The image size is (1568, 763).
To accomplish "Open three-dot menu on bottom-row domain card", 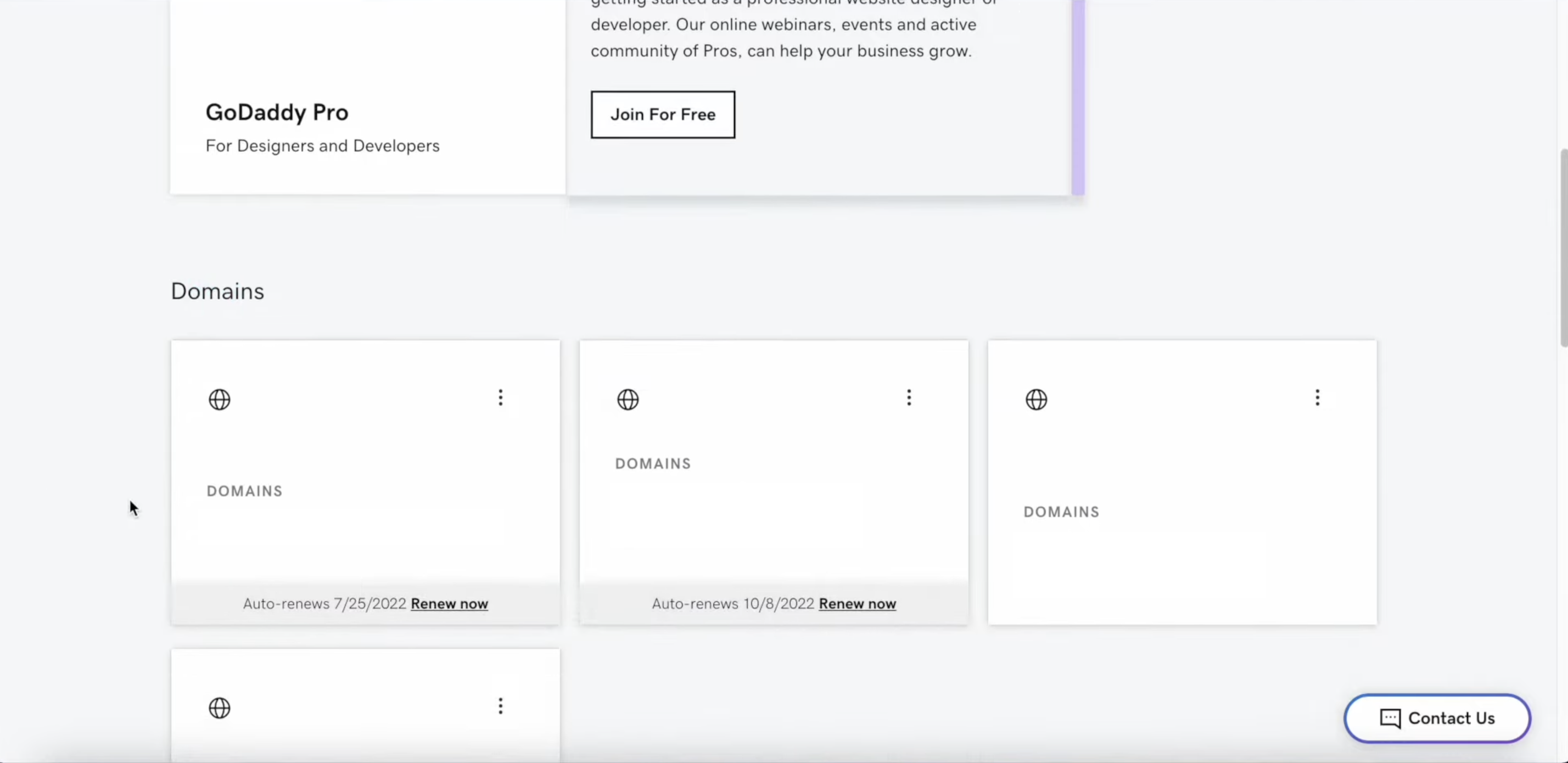I will click(x=500, y=706).
